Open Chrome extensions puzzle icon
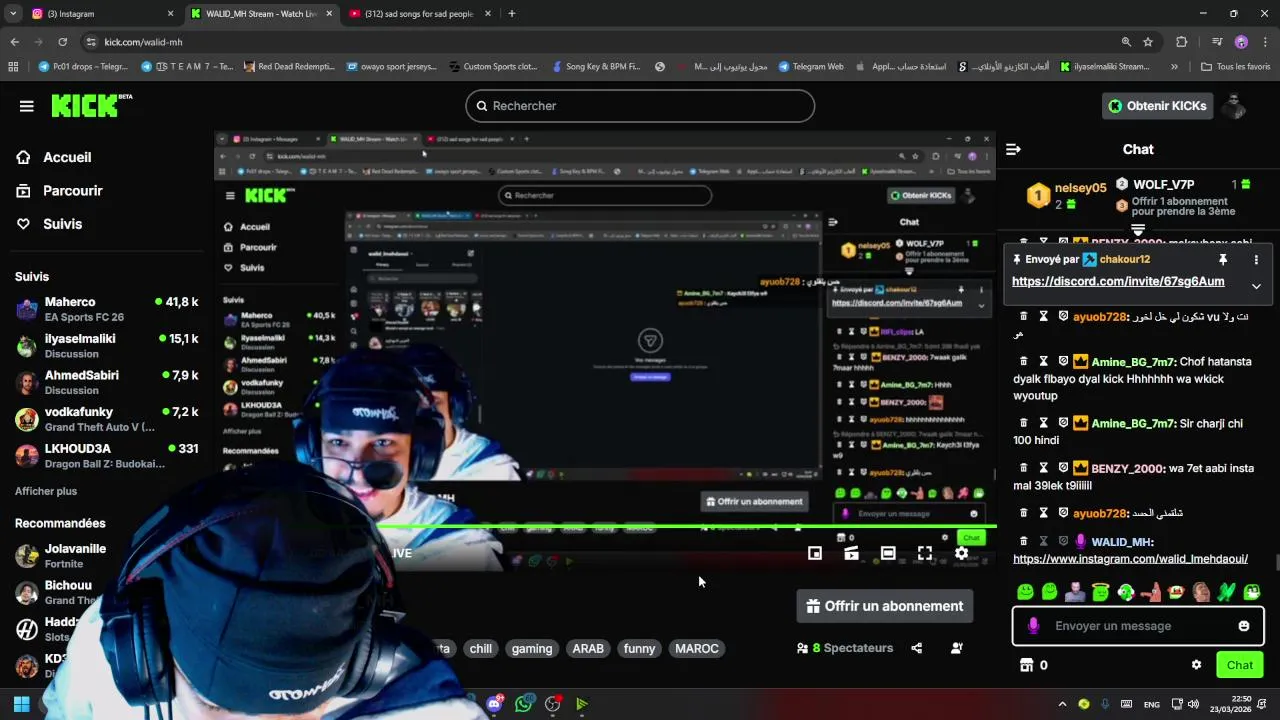Screen dimensions: 1280x720 (x=1182, y=42)
